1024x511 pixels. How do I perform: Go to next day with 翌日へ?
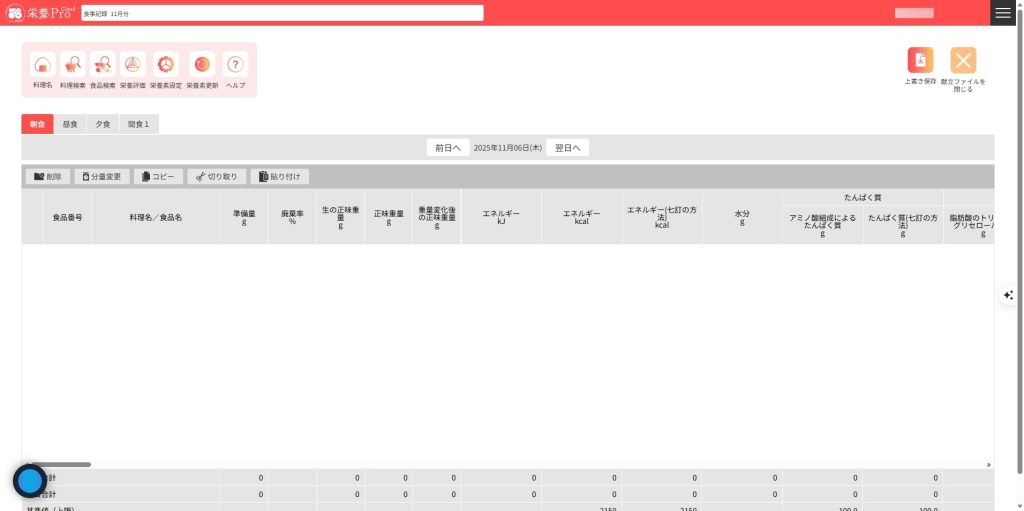tap(567, 147)
